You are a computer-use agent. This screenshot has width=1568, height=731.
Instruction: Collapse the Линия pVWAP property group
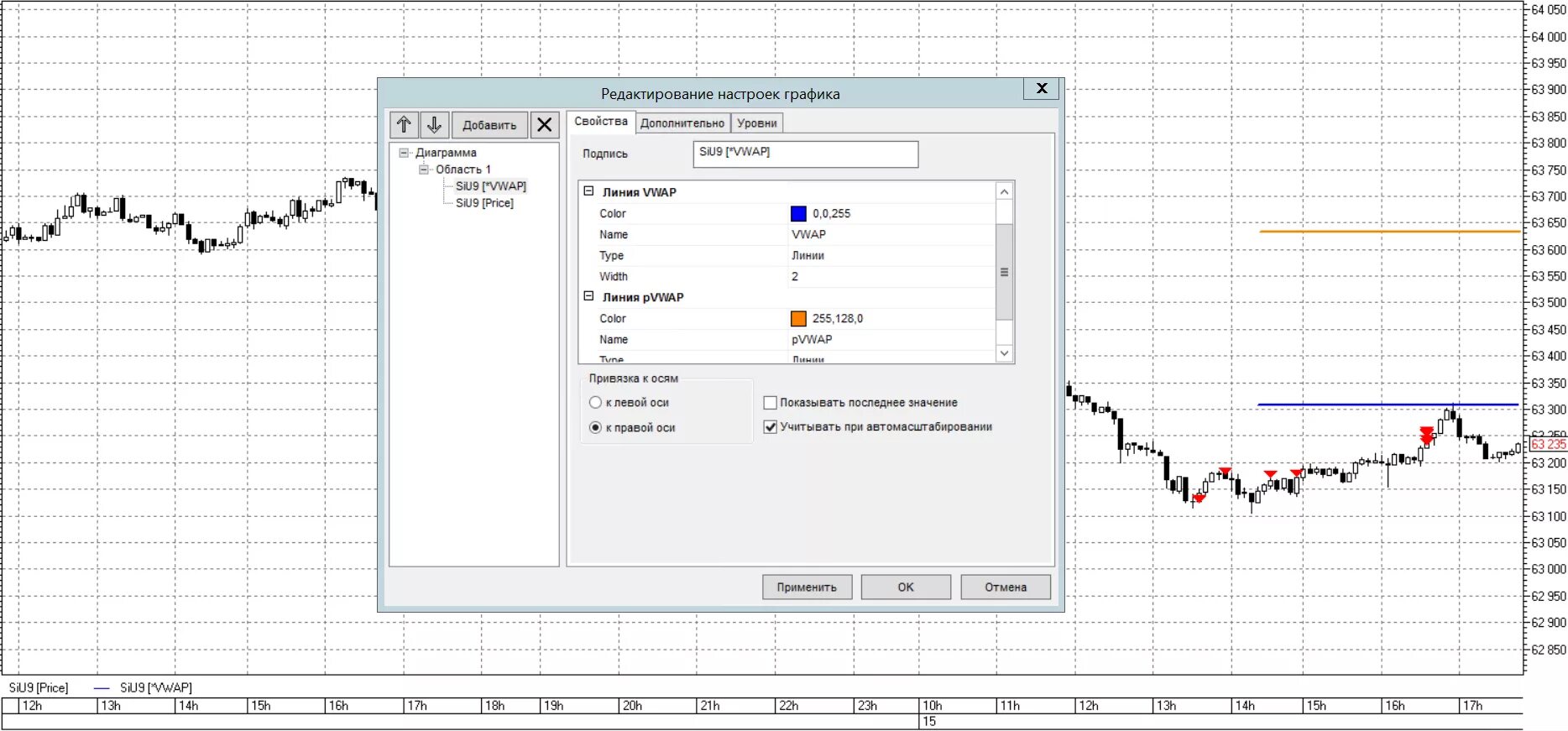[588, 296]
